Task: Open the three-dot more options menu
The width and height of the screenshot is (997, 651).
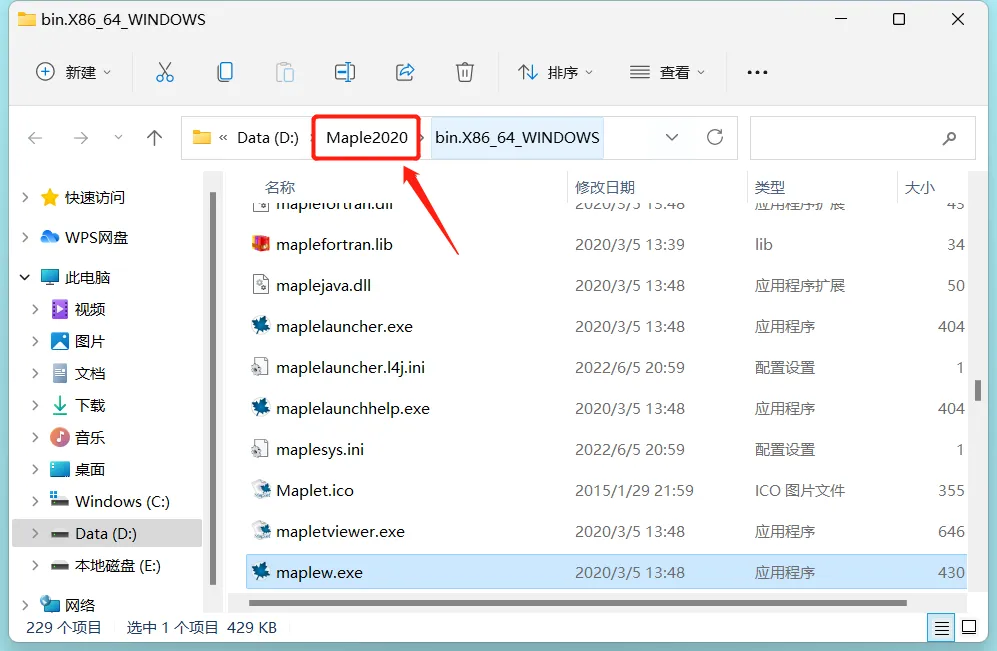Action: point(757,72)
